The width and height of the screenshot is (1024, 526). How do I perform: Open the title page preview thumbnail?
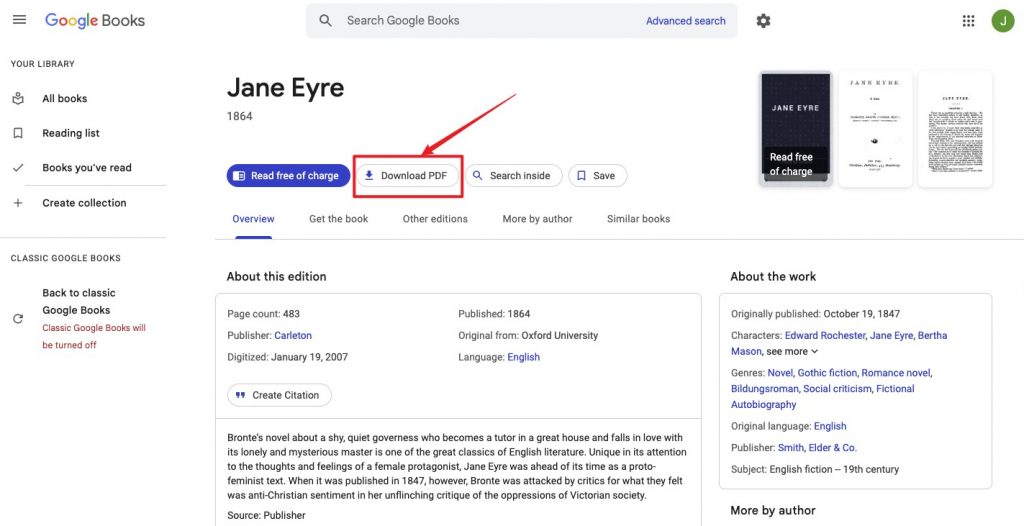coord(875,128)
